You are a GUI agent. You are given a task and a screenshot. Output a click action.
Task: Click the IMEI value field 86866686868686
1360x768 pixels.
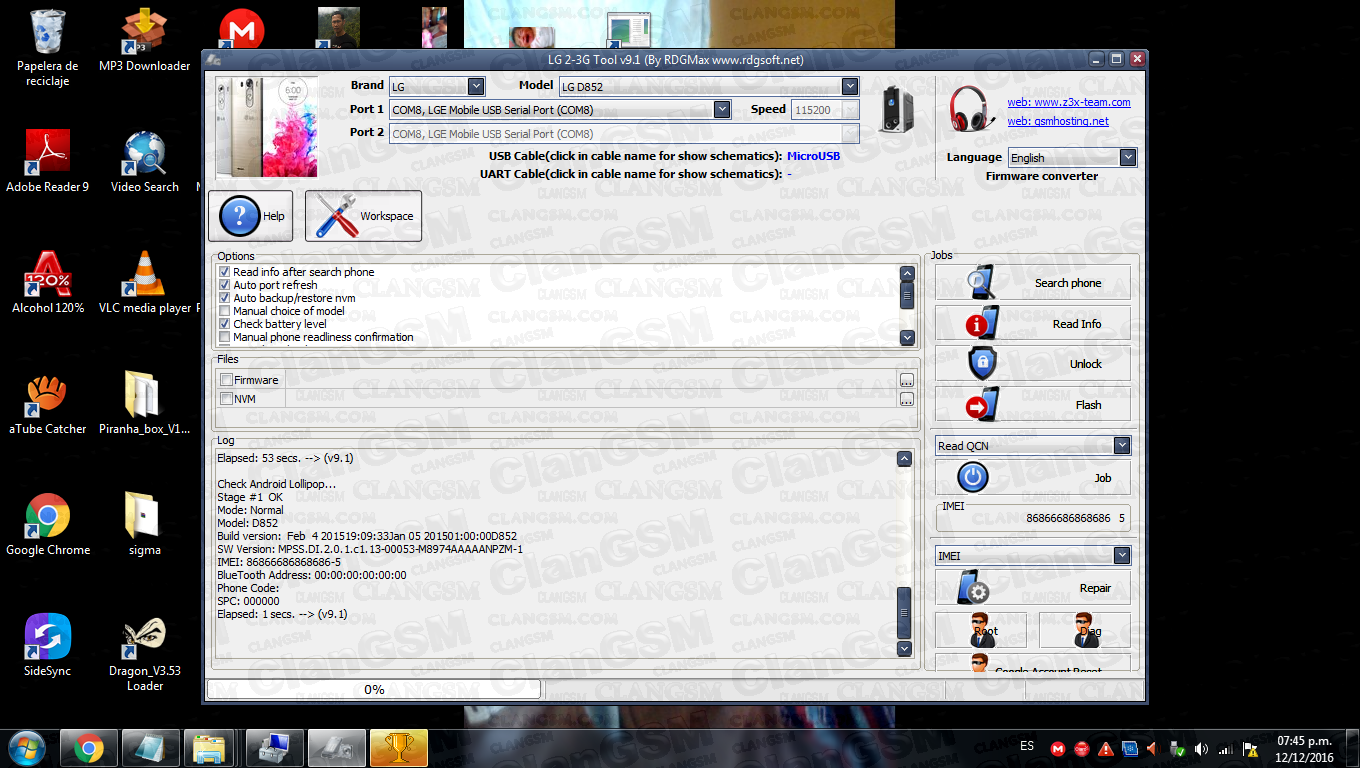click(x=1033, y=518)
